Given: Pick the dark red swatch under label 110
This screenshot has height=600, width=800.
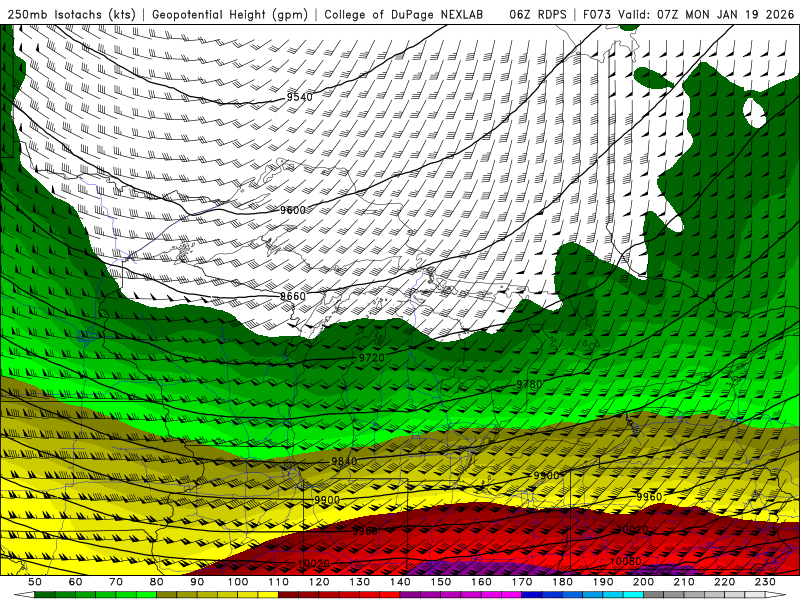Looking at the screenshot, I should (288, 595).
